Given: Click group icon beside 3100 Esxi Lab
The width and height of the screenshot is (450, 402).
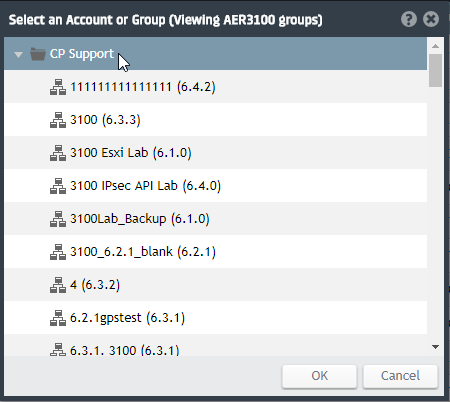Looking at the screenshot, I should (58, 153).
